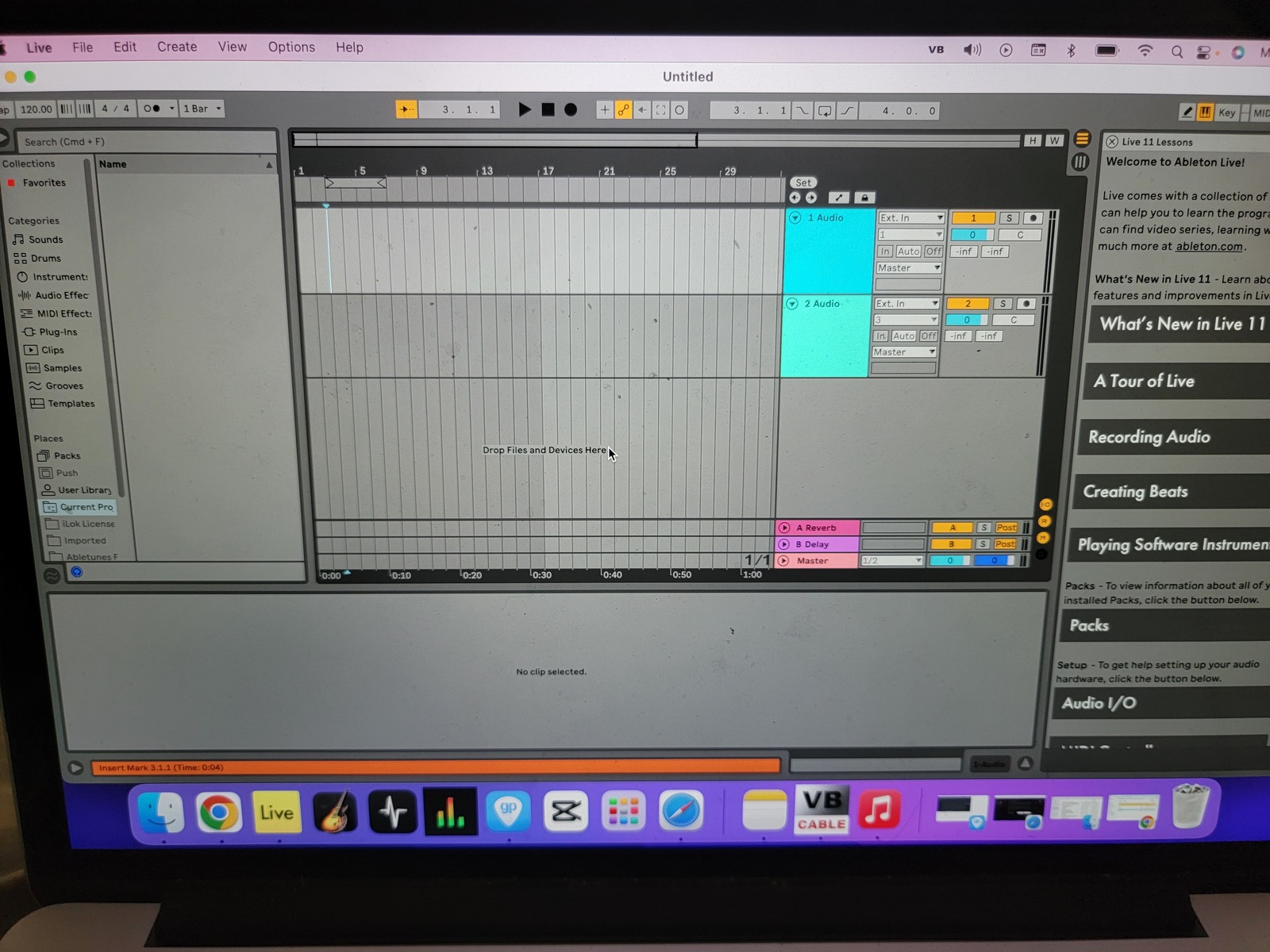1270x952 pixels.
Task: Click the 2 Audio pan control C
Action: [1014, 320]
